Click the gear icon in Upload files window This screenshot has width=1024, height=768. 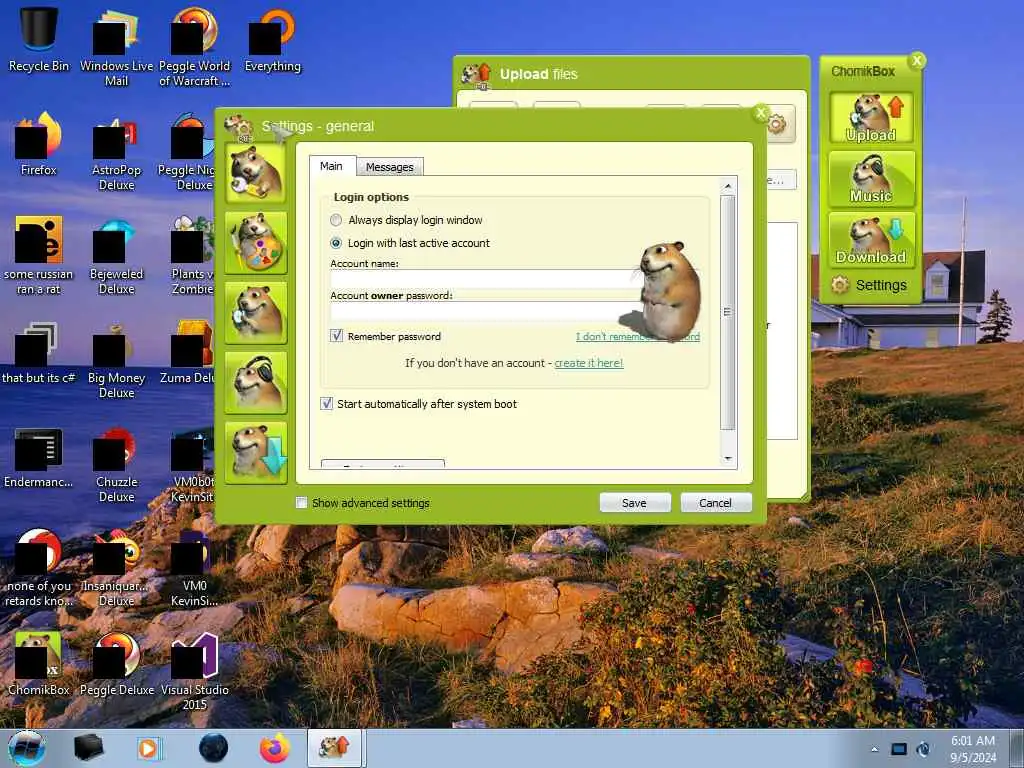click(x=777, y=123)
